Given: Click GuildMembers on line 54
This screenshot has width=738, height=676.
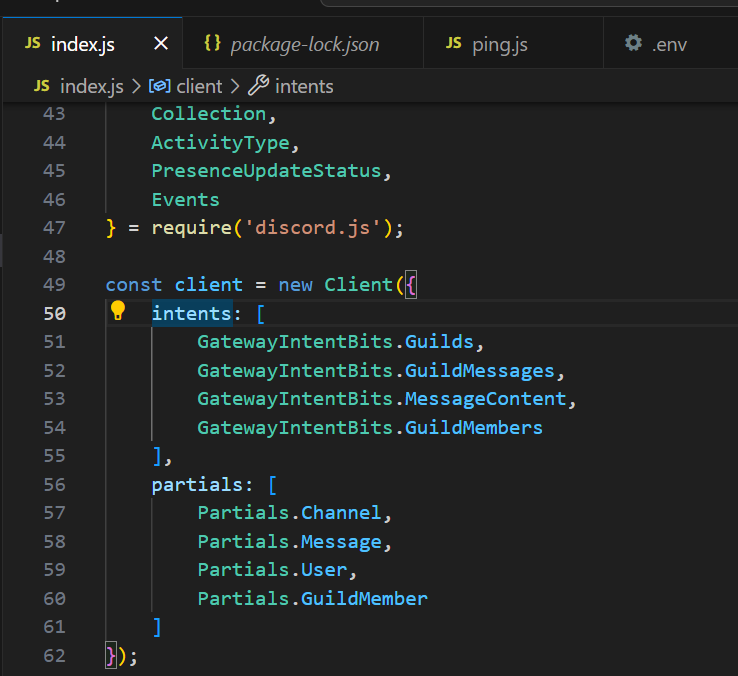Looking at the screenshot, I should pyautogui.click(x=473, y=428).
